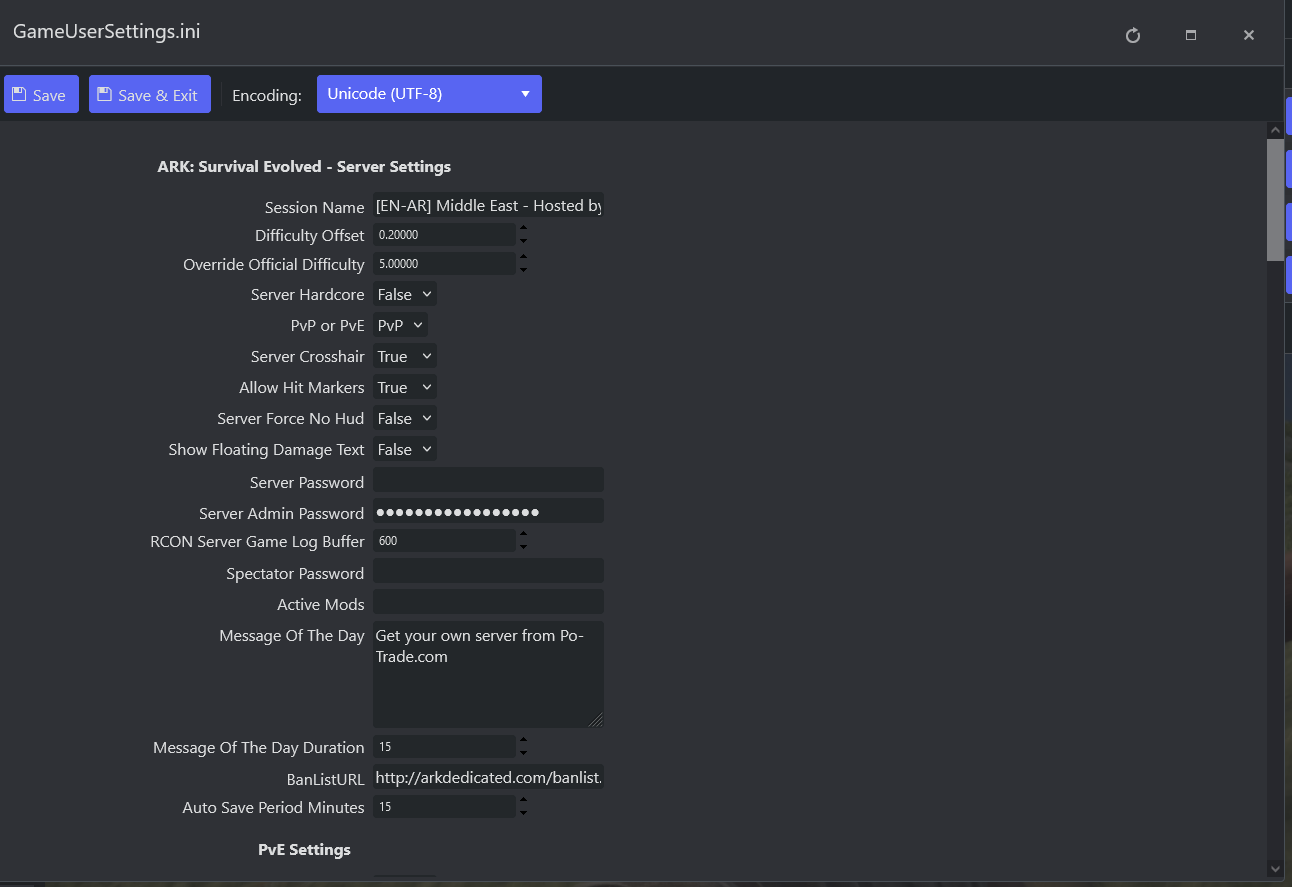Click the Server Admin Password label

(281, 514)
